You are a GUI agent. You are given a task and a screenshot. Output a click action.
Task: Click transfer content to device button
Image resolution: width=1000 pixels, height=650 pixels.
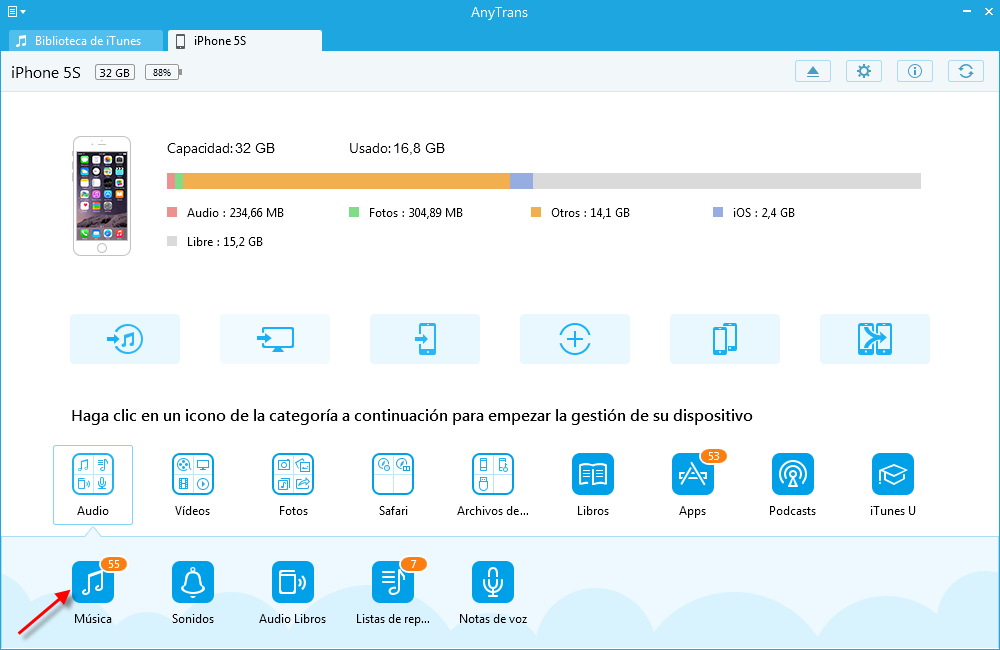(425, 339)
